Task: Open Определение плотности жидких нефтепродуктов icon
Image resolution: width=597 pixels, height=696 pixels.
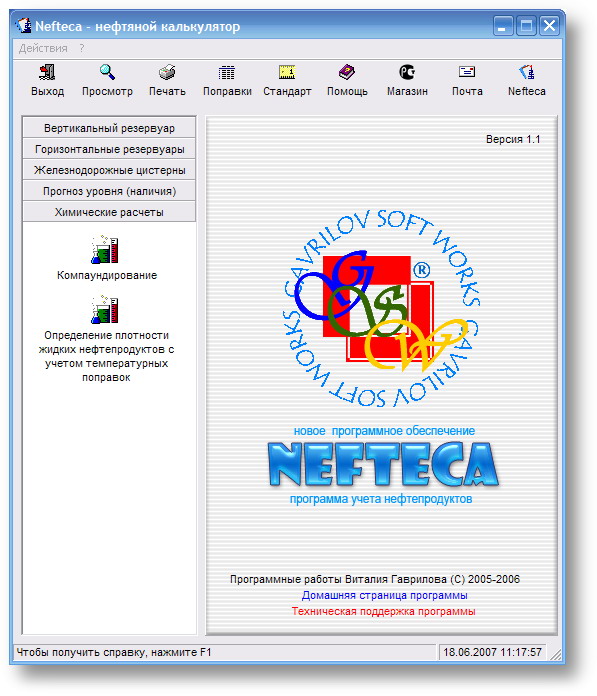Action: pyautogui.click(x=105, y=309)
